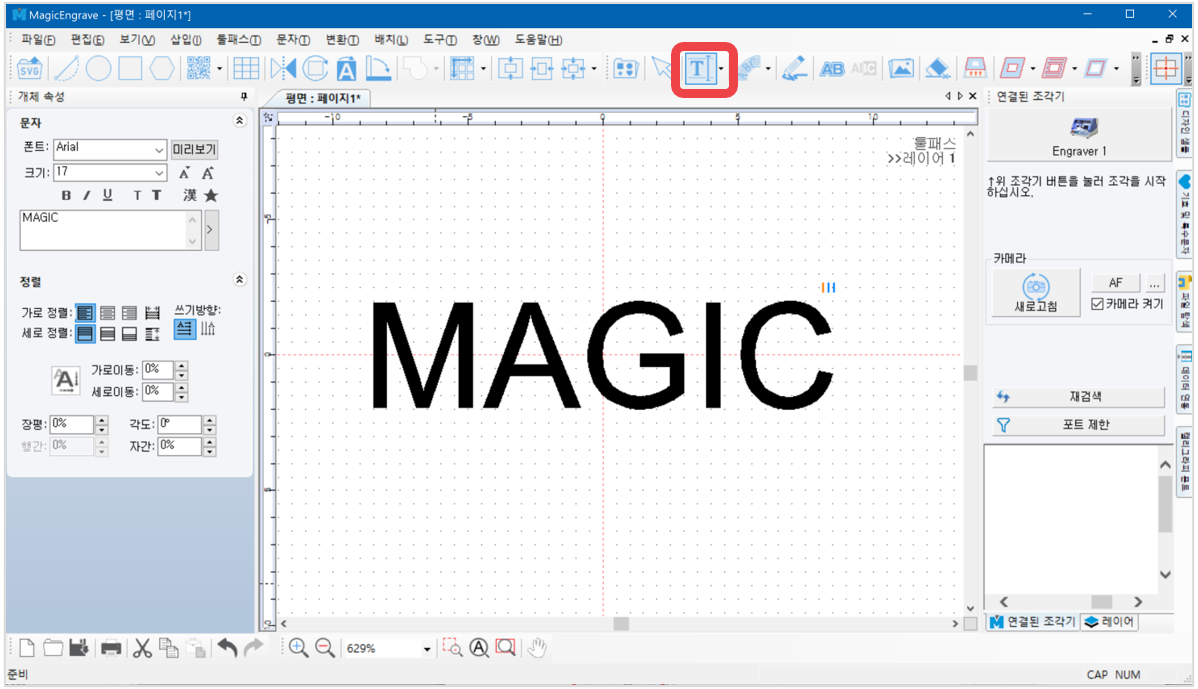
Task: Open the QR code tool dropdown arrow
Action: (x=219, y=69)
